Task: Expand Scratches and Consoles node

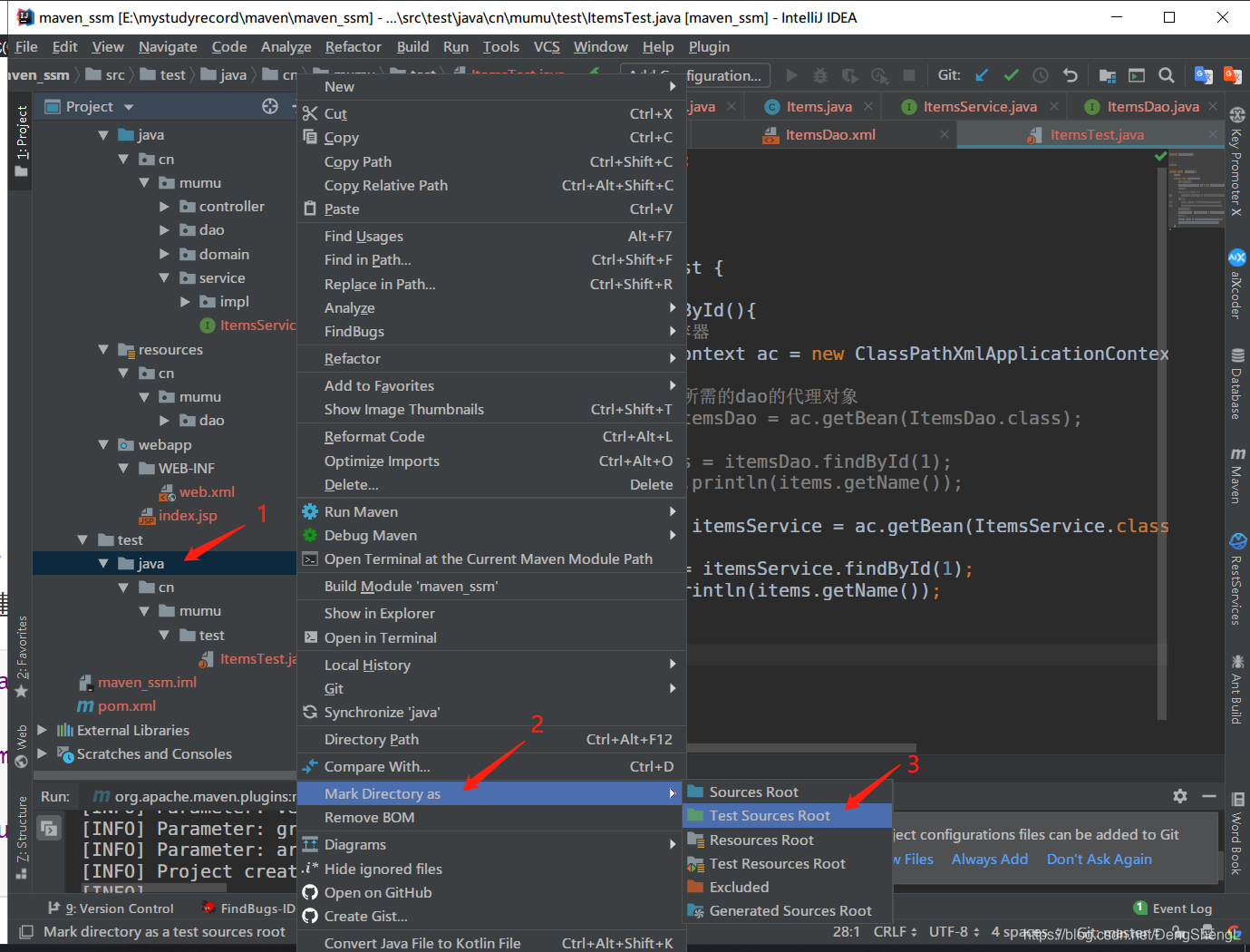Action: tap(42, 753)
